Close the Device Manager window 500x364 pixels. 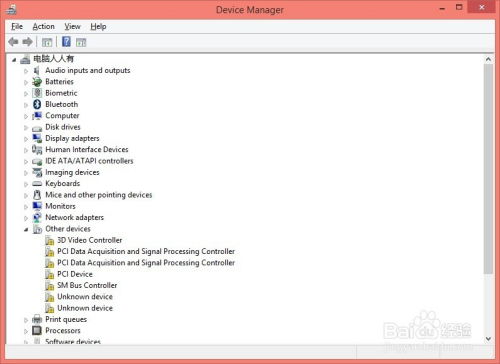(482, 7)
